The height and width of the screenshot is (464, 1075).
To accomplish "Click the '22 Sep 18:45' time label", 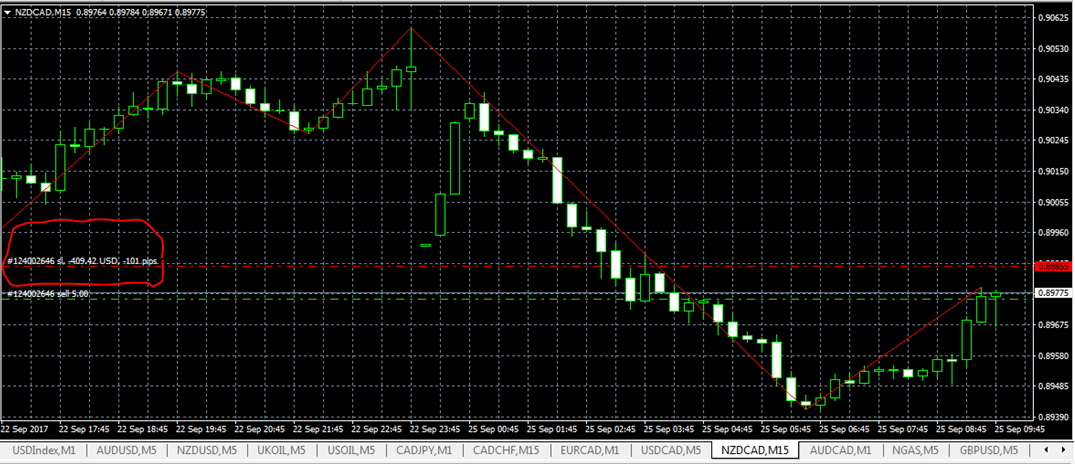I will (x=143, y=428).
